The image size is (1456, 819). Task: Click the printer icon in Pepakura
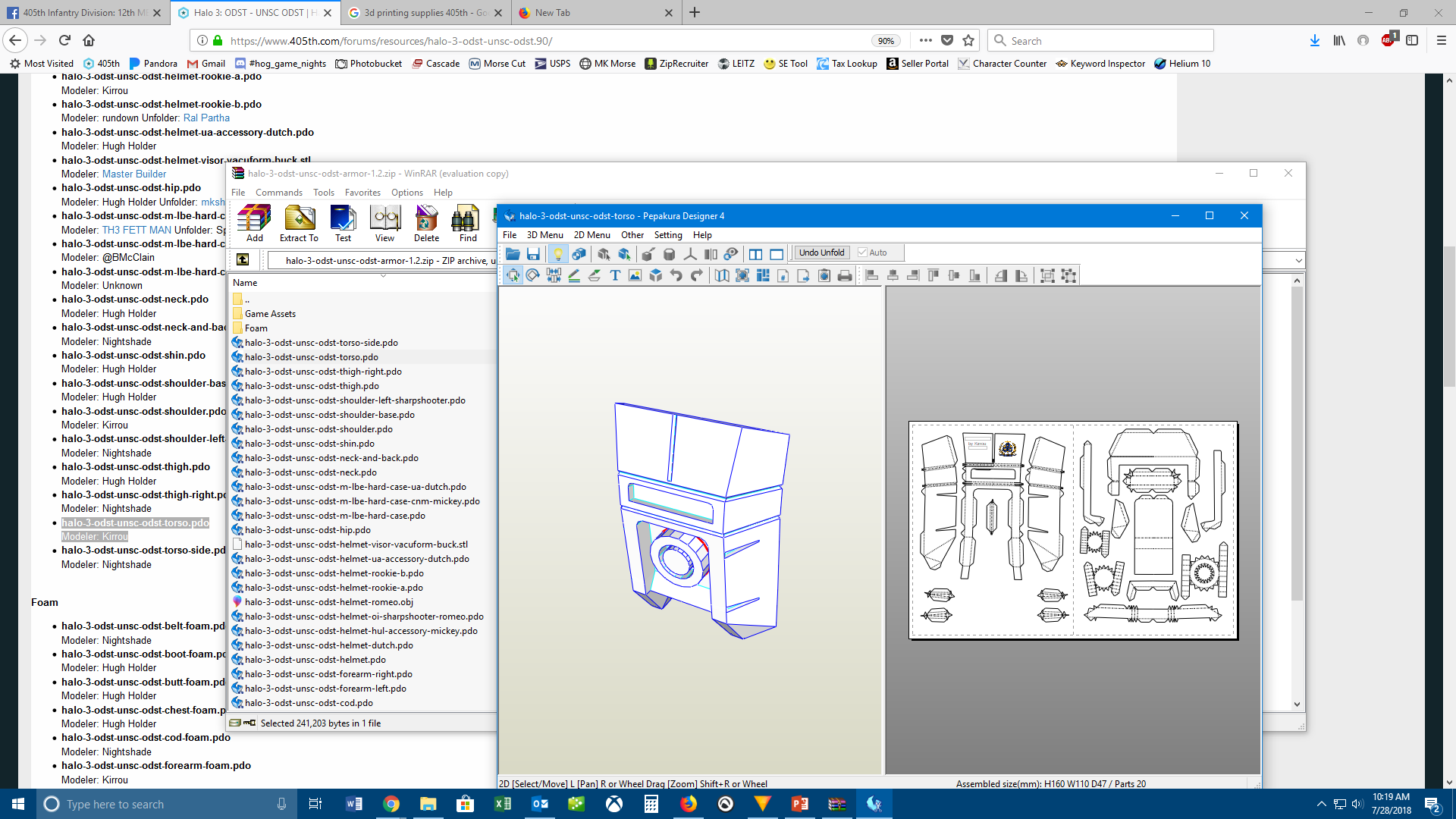845,275
